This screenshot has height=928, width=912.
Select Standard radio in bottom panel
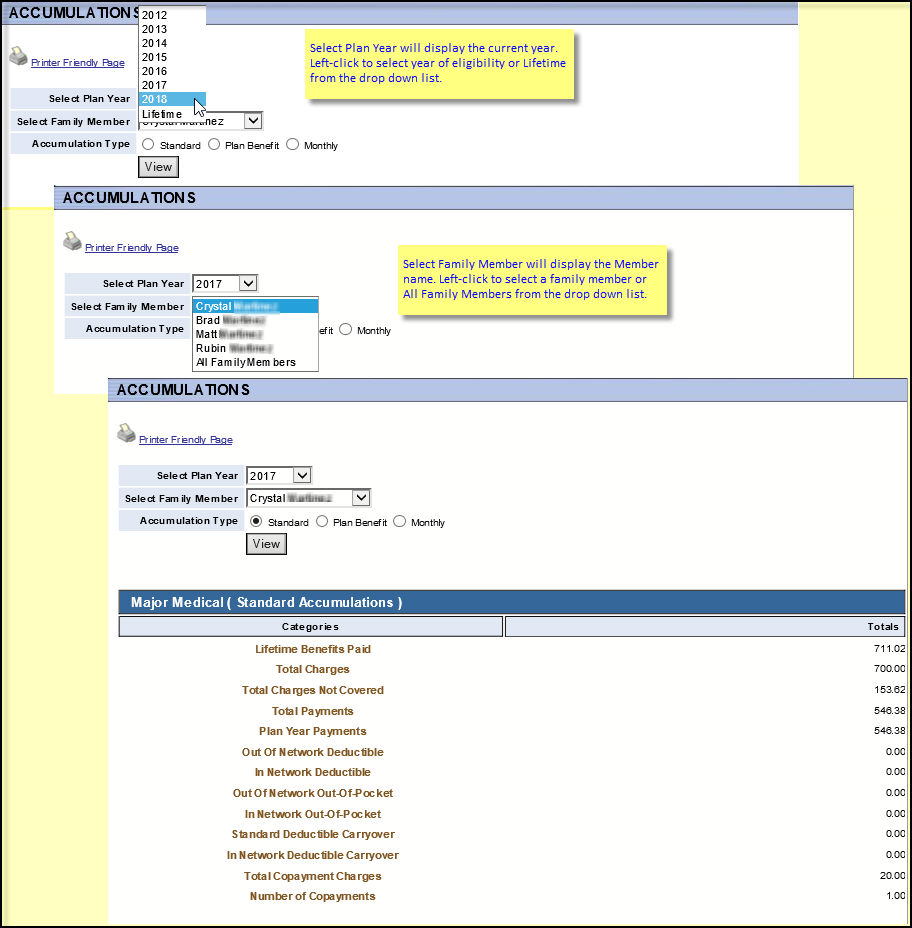(x=256, y=521)
